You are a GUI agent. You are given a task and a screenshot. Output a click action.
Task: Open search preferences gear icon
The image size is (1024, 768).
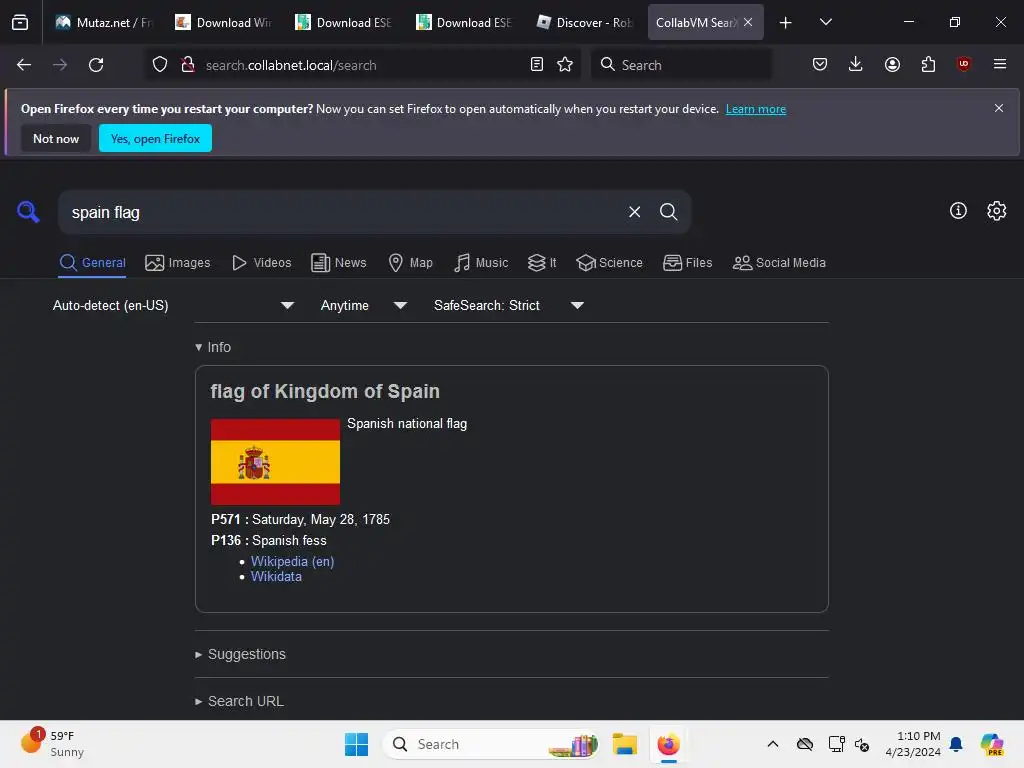tap(997, 210)
